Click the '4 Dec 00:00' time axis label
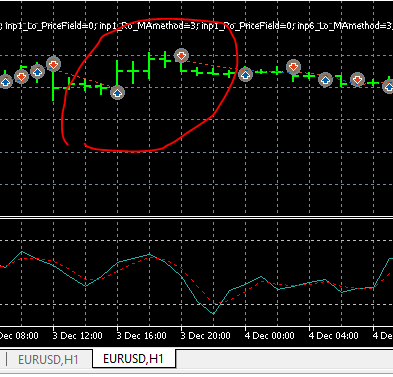 pos(269,335)
